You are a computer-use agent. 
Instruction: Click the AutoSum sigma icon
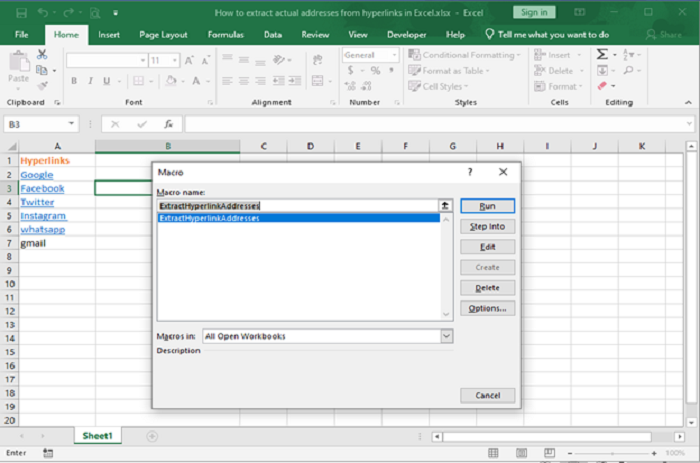pyautogui.click(x=602, y=54)
